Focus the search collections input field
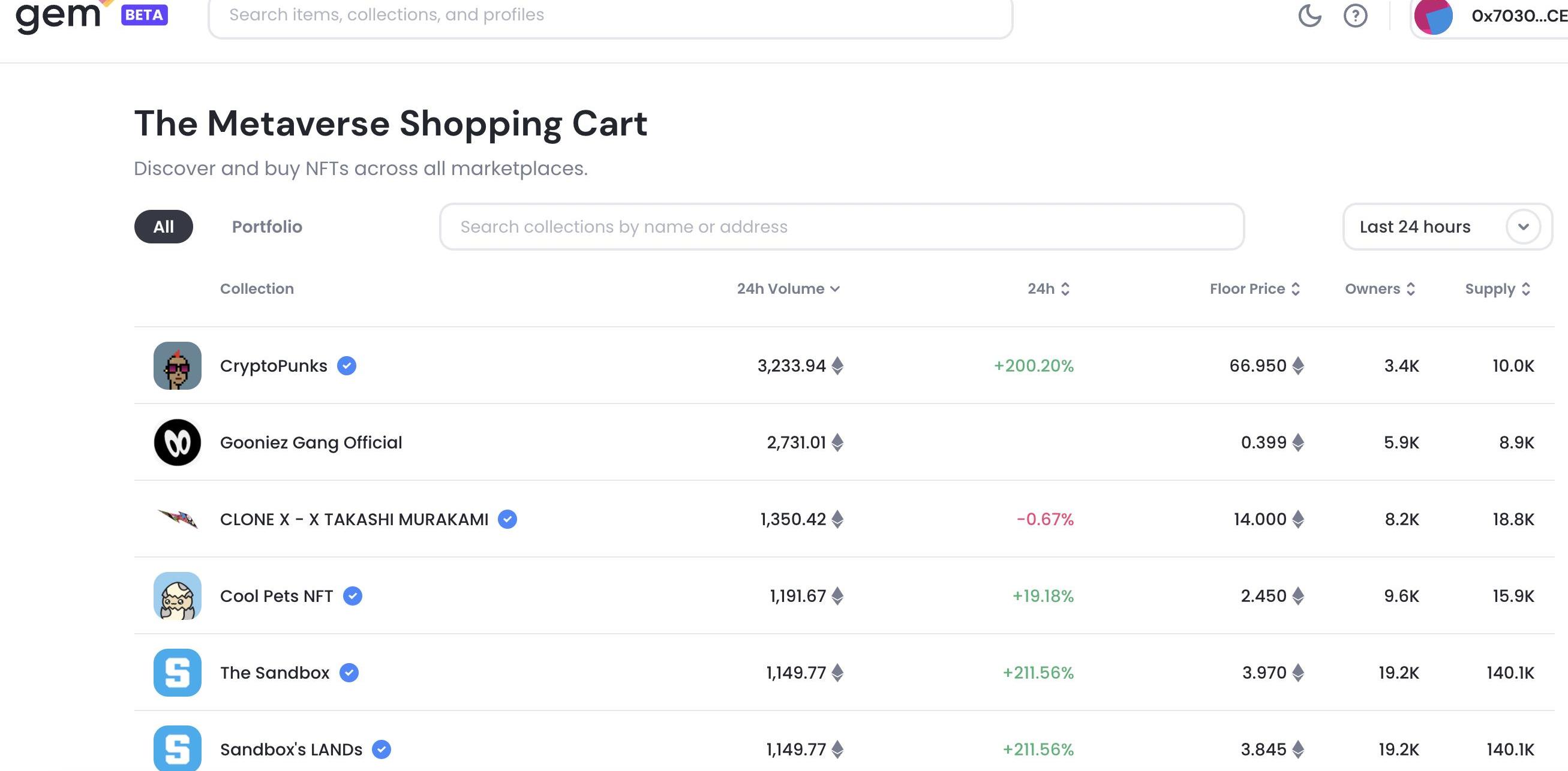This screenshot has height=771, width=1568. (x=841, y=227)
